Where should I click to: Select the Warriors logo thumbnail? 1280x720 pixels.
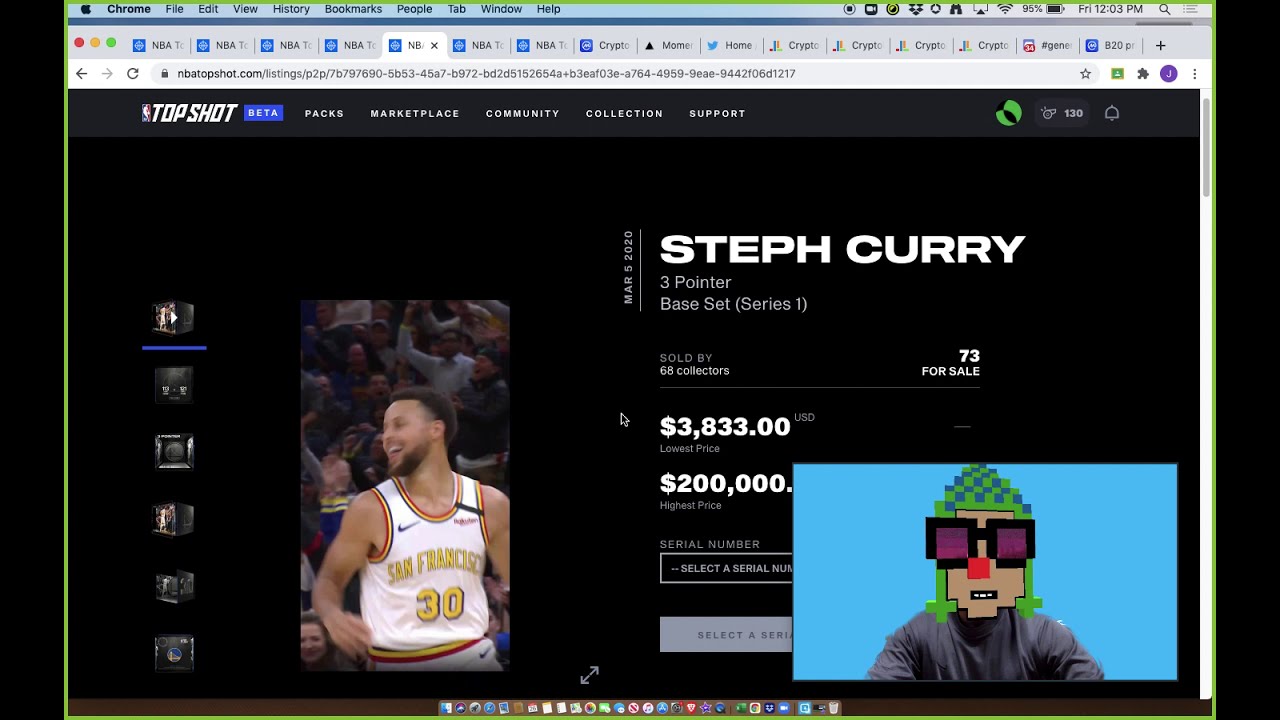(x=174, y=653)
